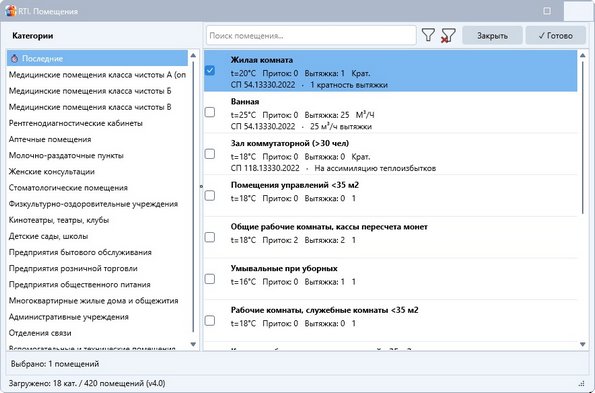Click the RTI app icon in title bar
The height and width of the screenshot is (393, 595).
(10, 11)
